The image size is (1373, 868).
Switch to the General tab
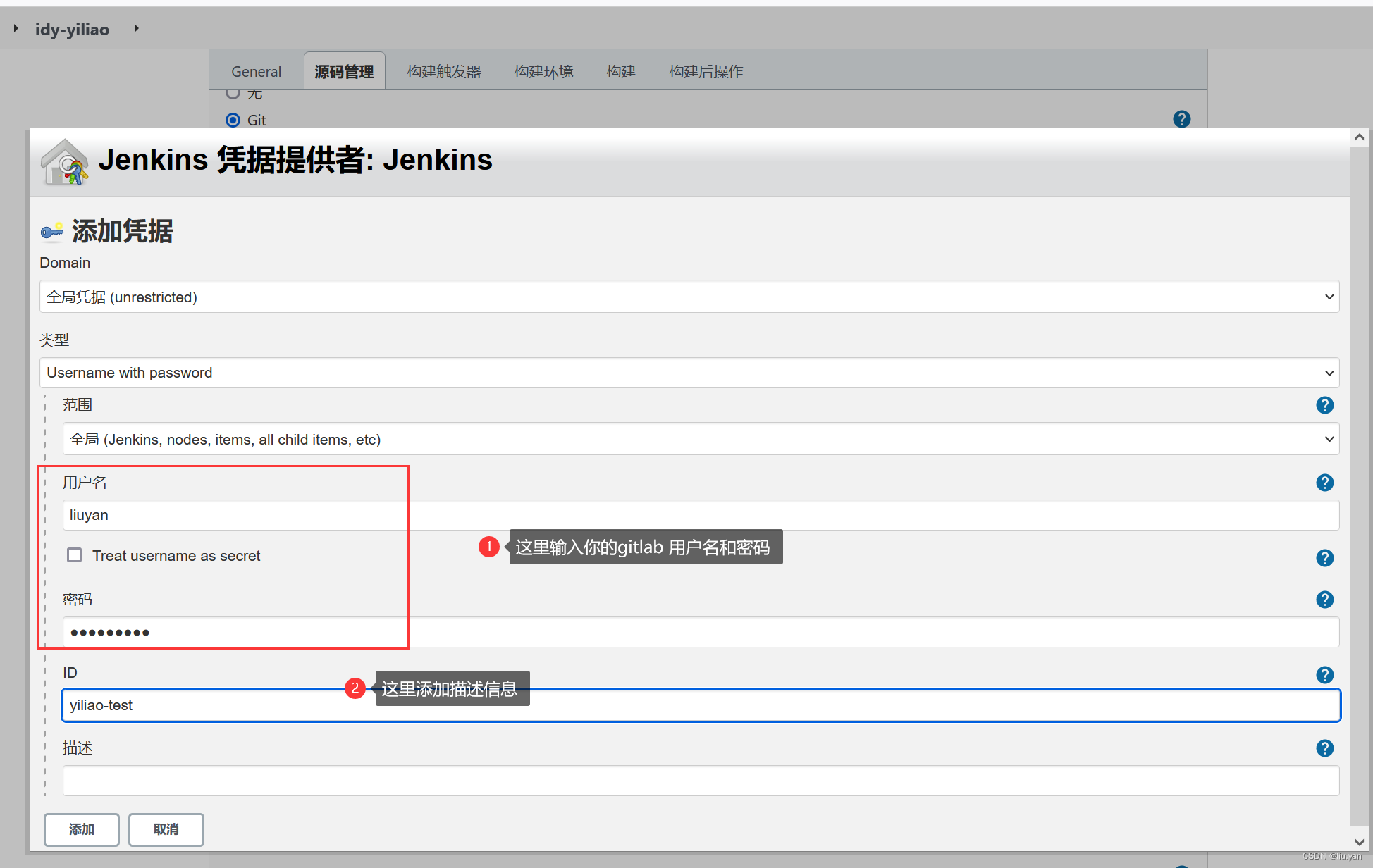coord(256,71)
